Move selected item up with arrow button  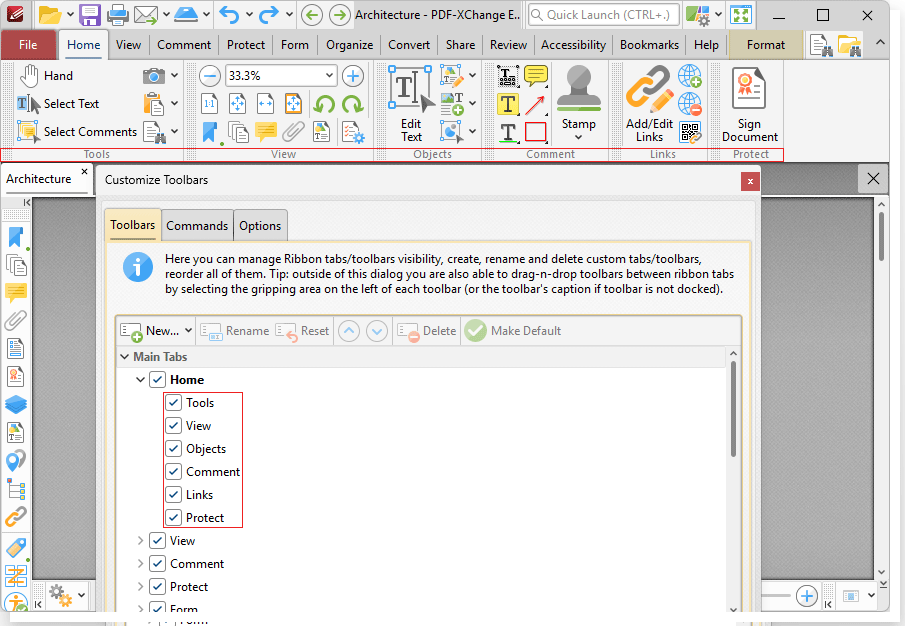tap(349, 331)
